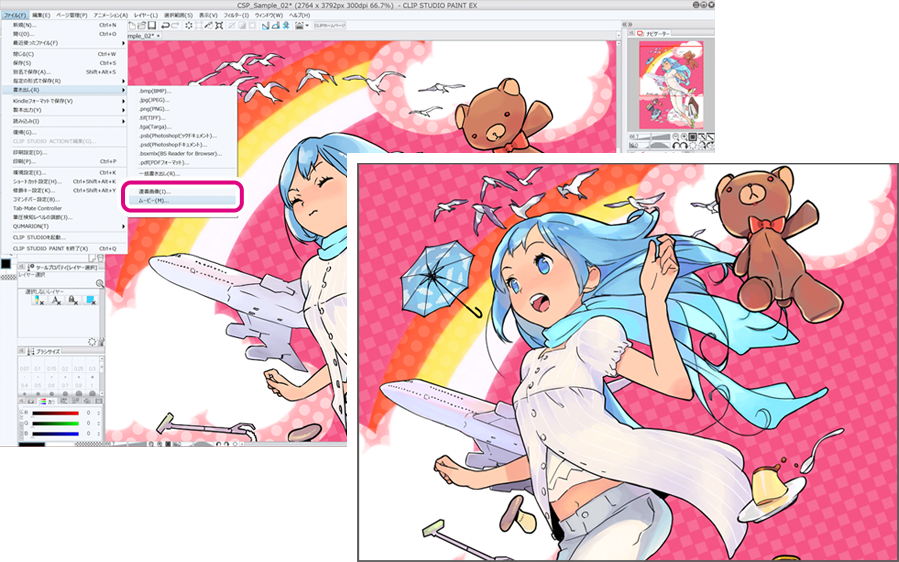Click the magnifier icon in tool property panel
The height and width of the screenshot is (562, 899).
point(100,284)
